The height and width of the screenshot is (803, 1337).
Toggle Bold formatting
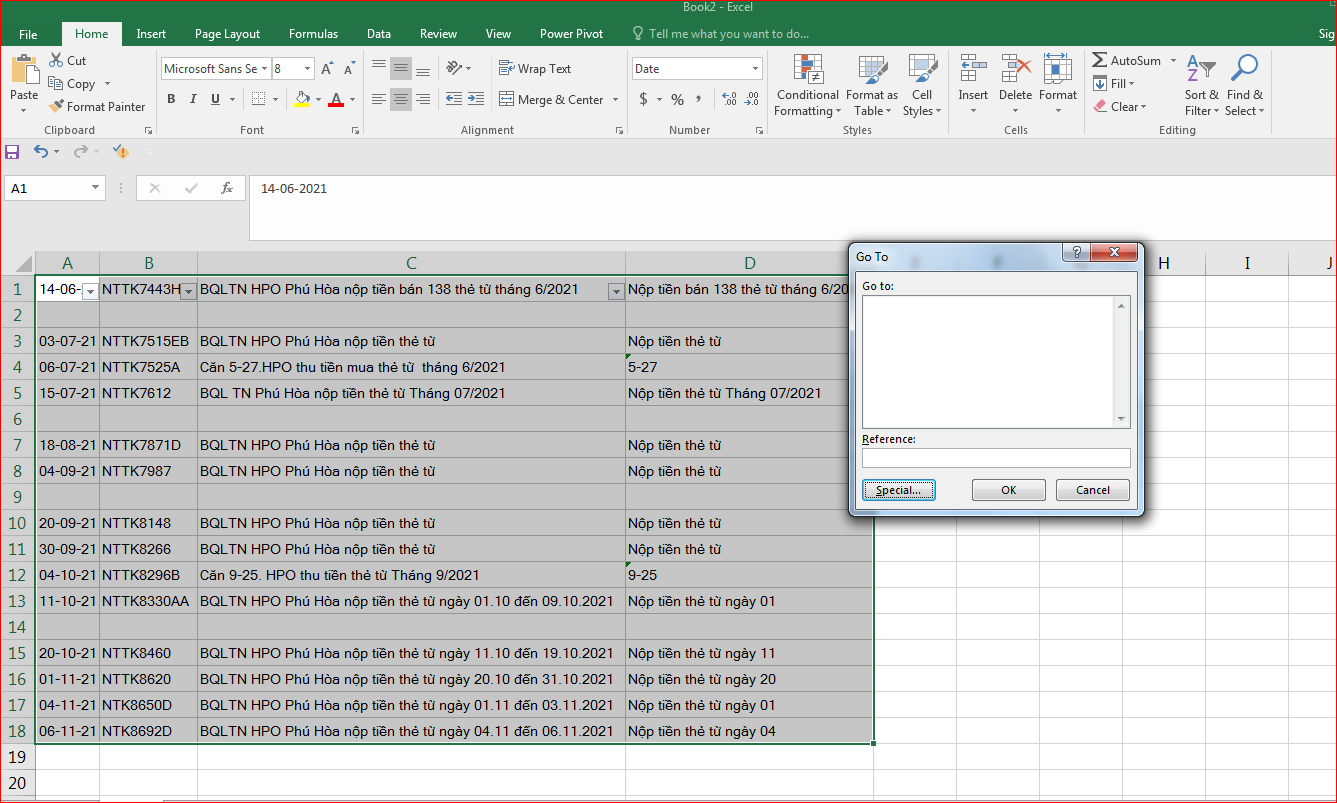coord(171,99)
